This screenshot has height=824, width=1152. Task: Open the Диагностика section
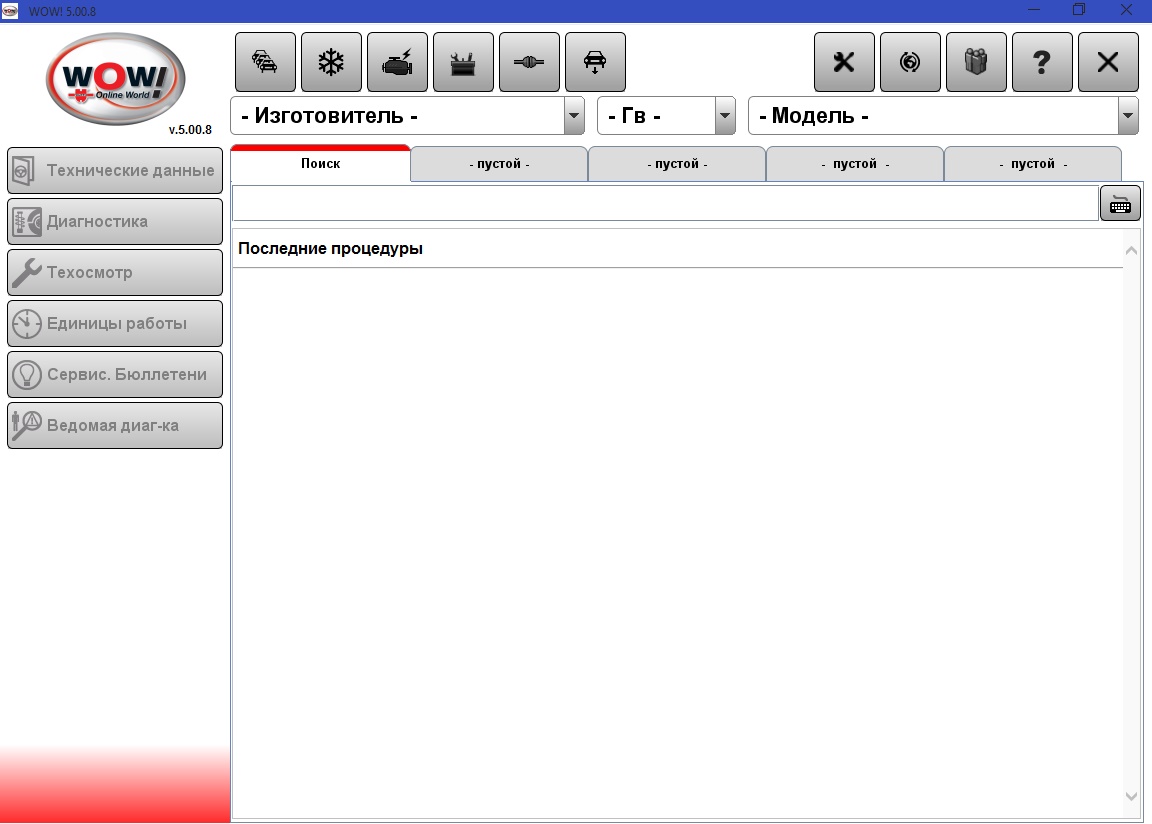[x=115, y=221]
